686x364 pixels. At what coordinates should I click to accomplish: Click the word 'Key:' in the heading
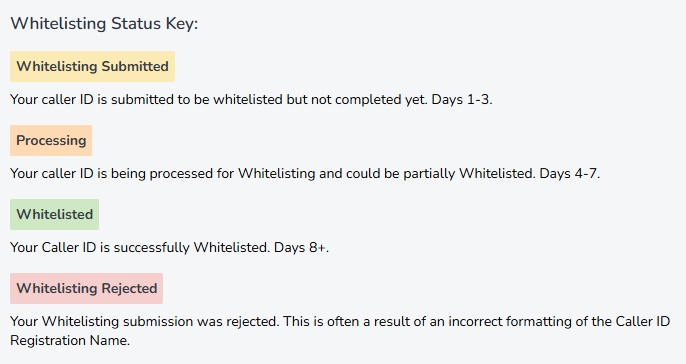[x=182, y=24]
